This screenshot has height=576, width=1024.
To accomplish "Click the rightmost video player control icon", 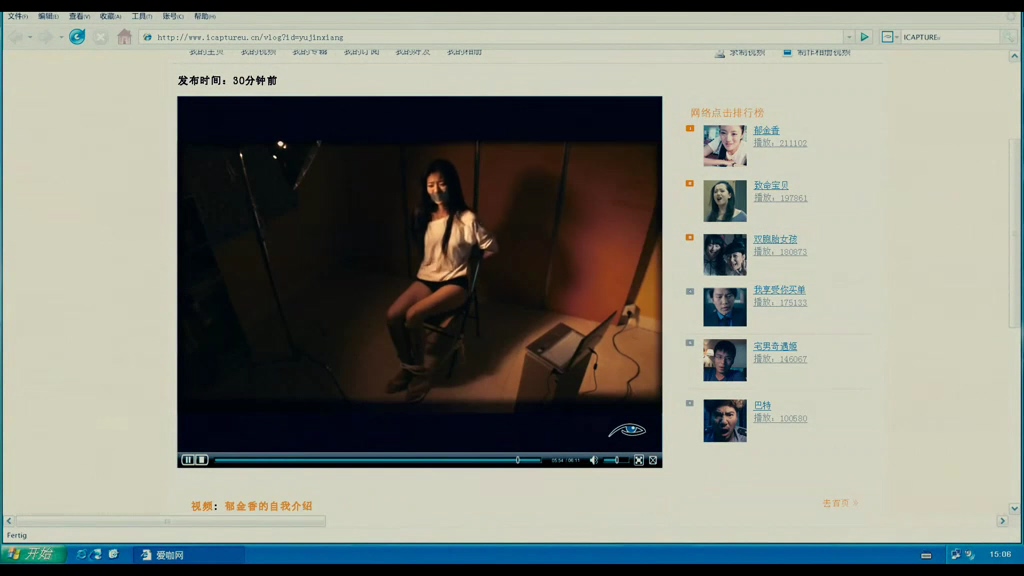I will (653, 460).
